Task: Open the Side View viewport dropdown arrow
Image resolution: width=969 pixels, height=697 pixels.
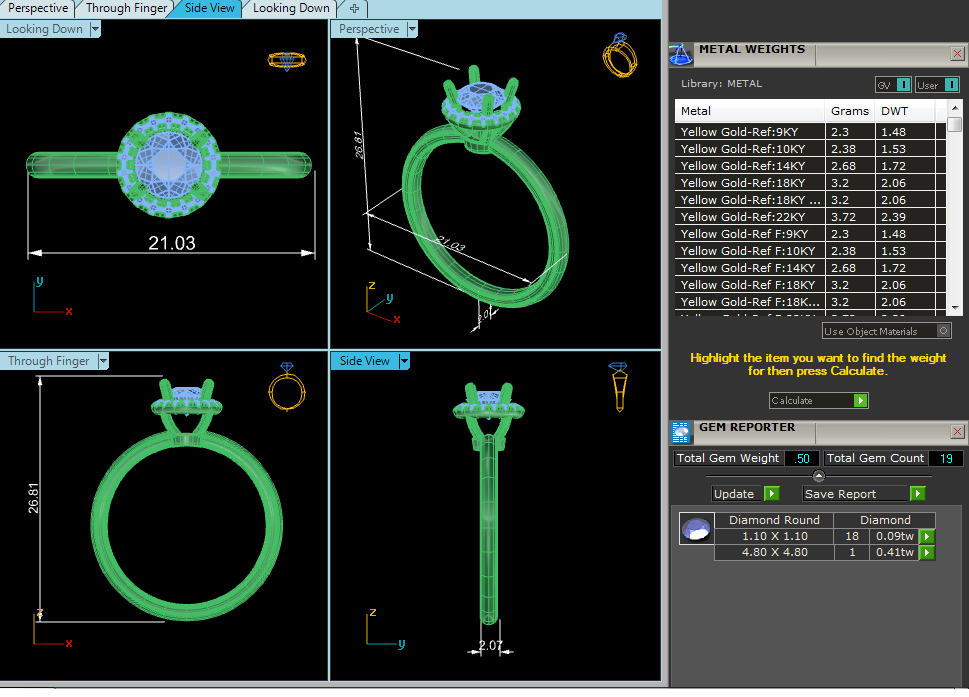Action: pos(404,361)
